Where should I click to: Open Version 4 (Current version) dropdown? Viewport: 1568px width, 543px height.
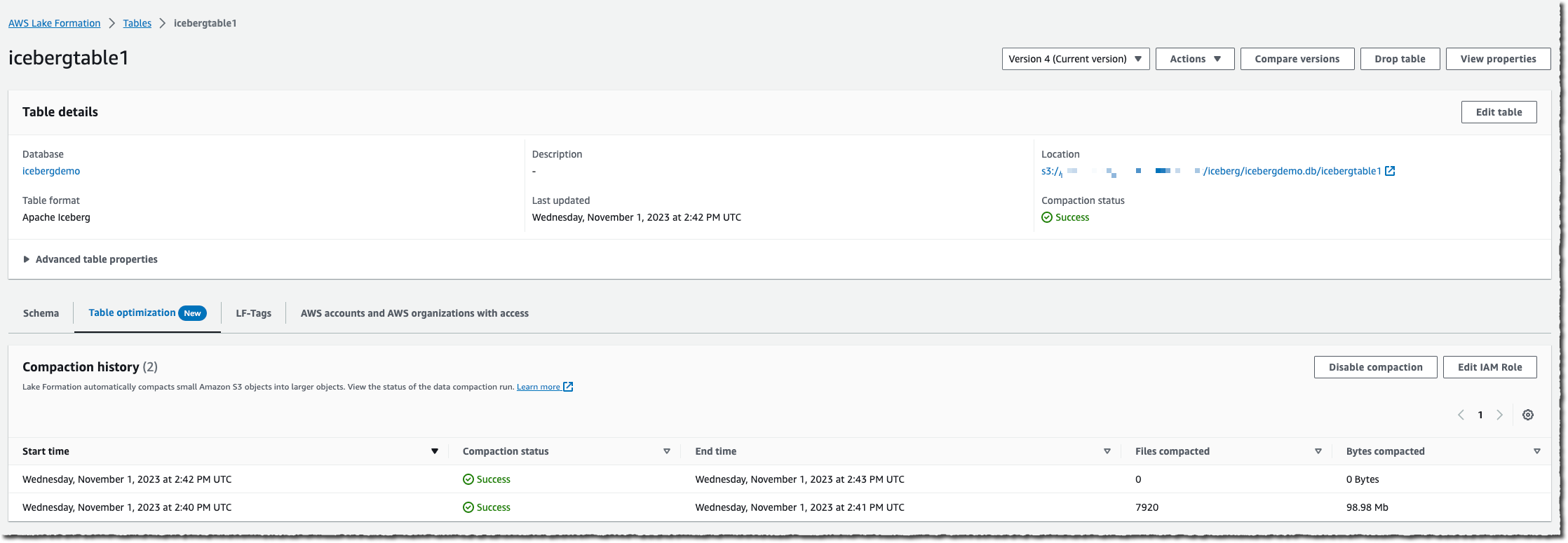[1076, 59]
